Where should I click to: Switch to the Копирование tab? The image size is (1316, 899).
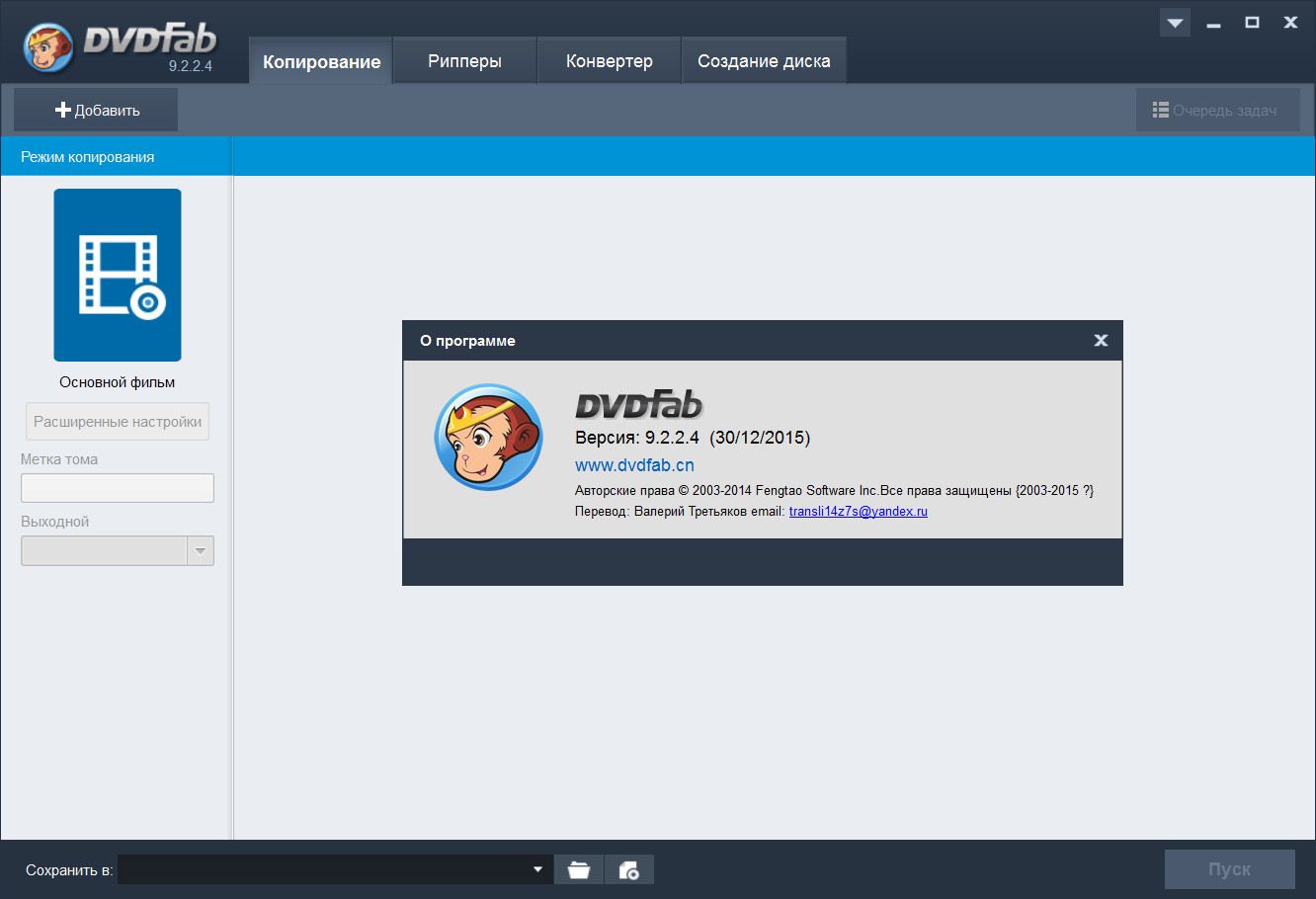[321, 61]
